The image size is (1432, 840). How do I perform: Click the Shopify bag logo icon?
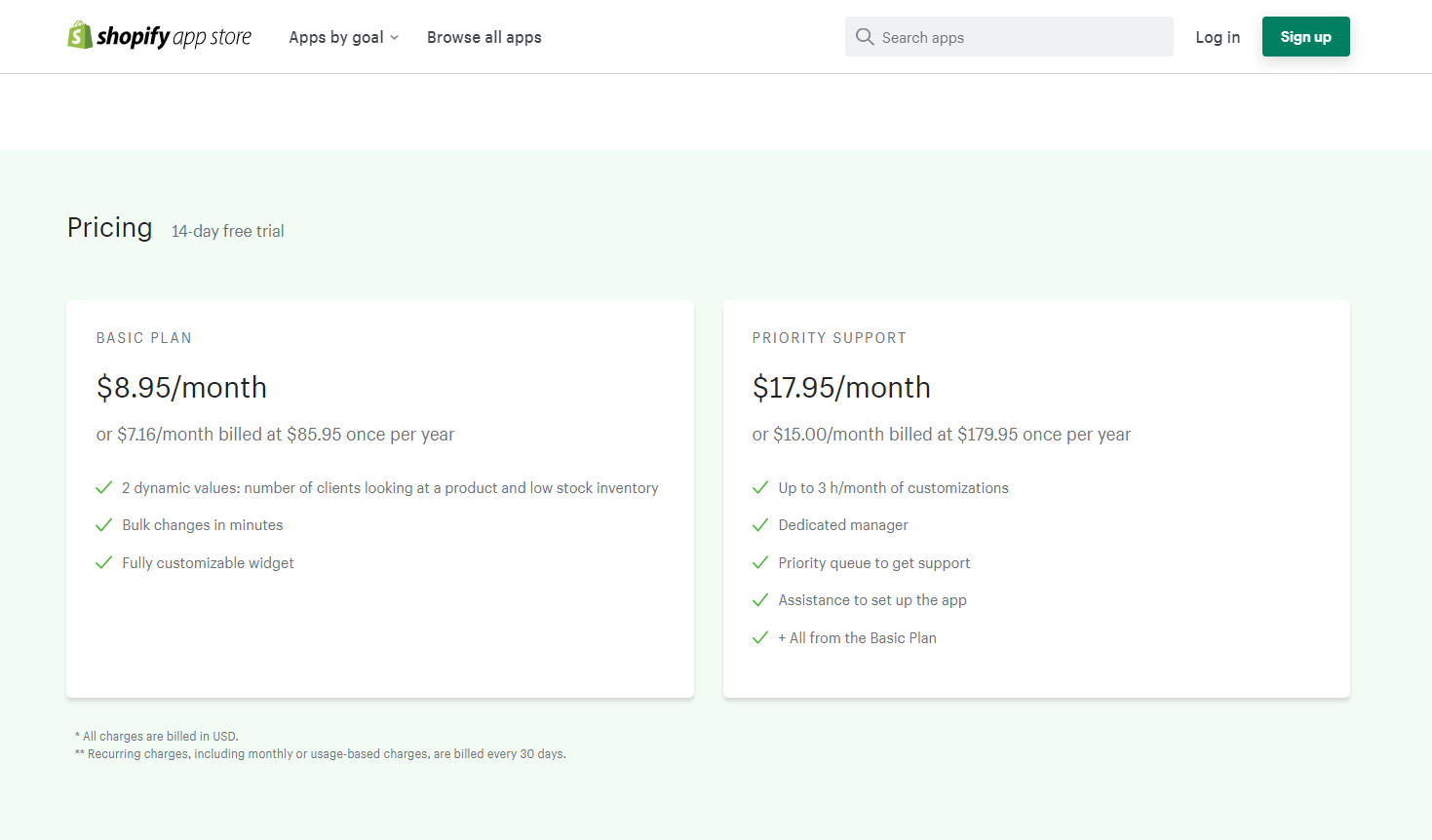point(79,36)
